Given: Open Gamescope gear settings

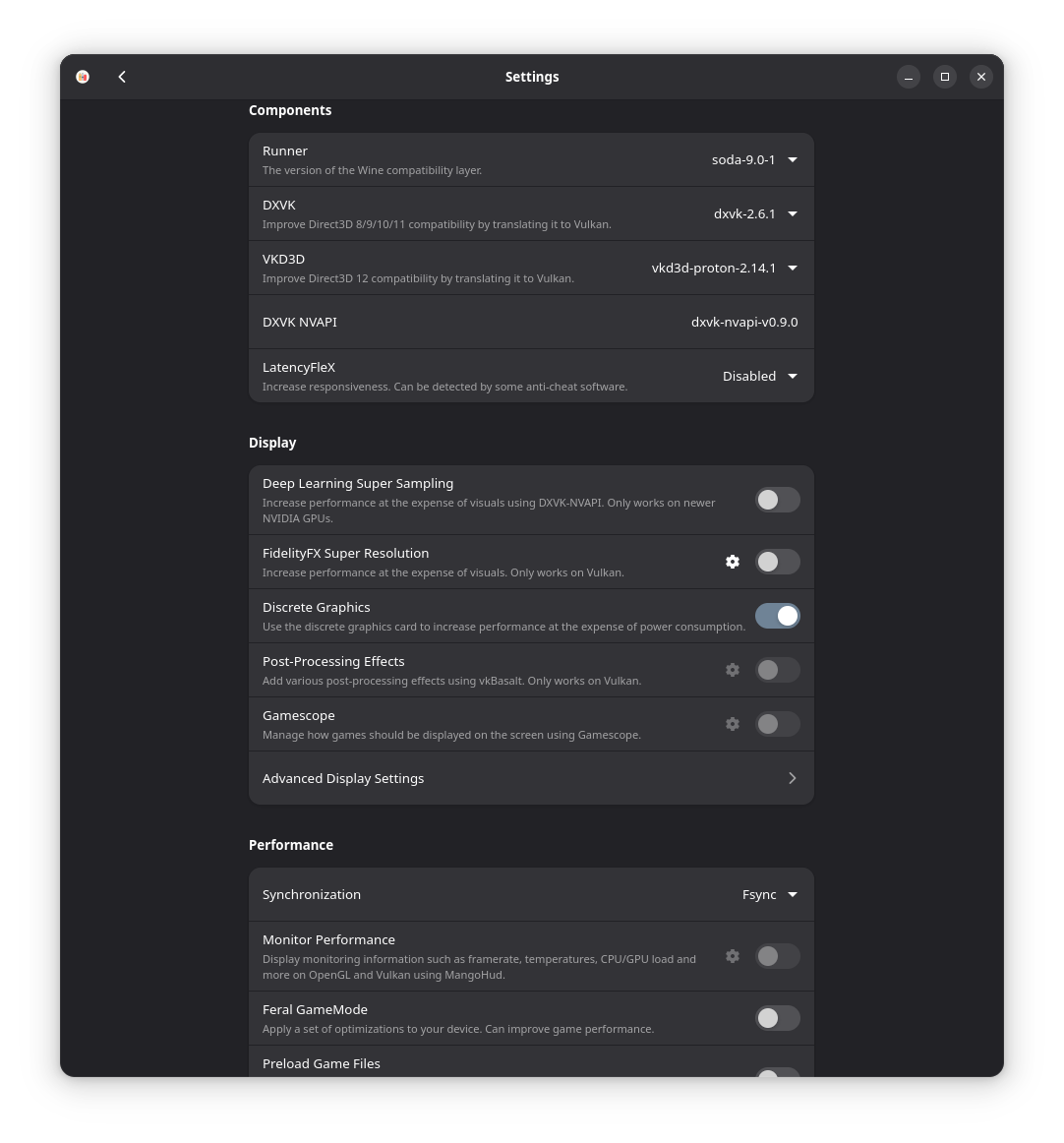Looking at the screenshot, I should point(733,724).
